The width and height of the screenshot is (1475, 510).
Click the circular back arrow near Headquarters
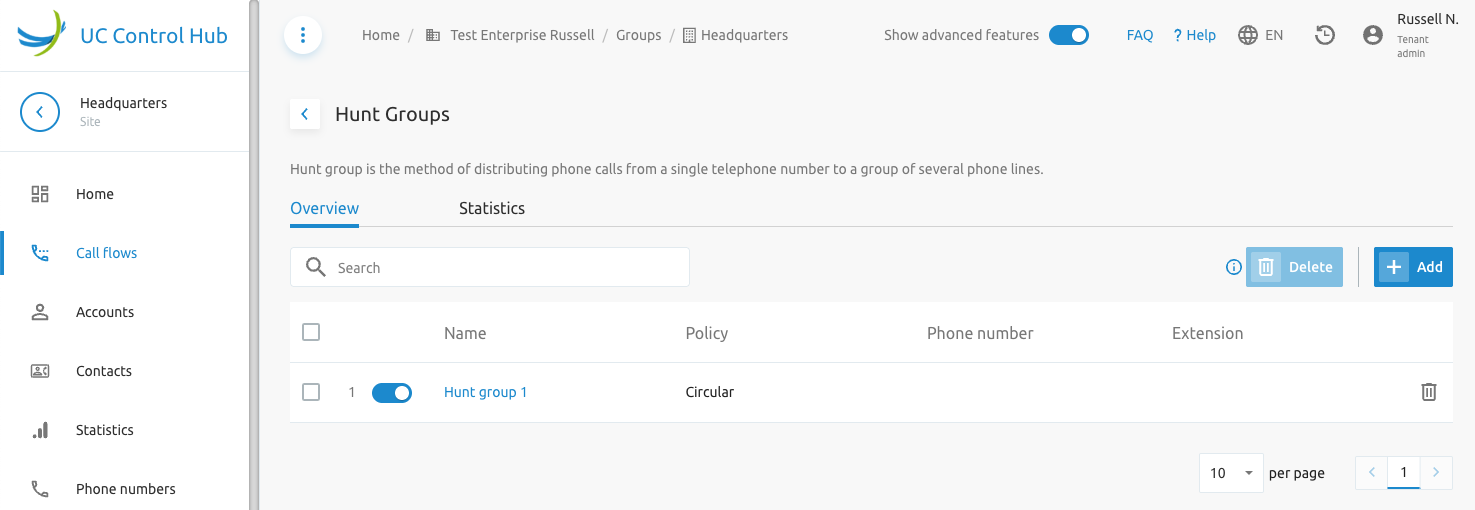click(x=40, y=112)
